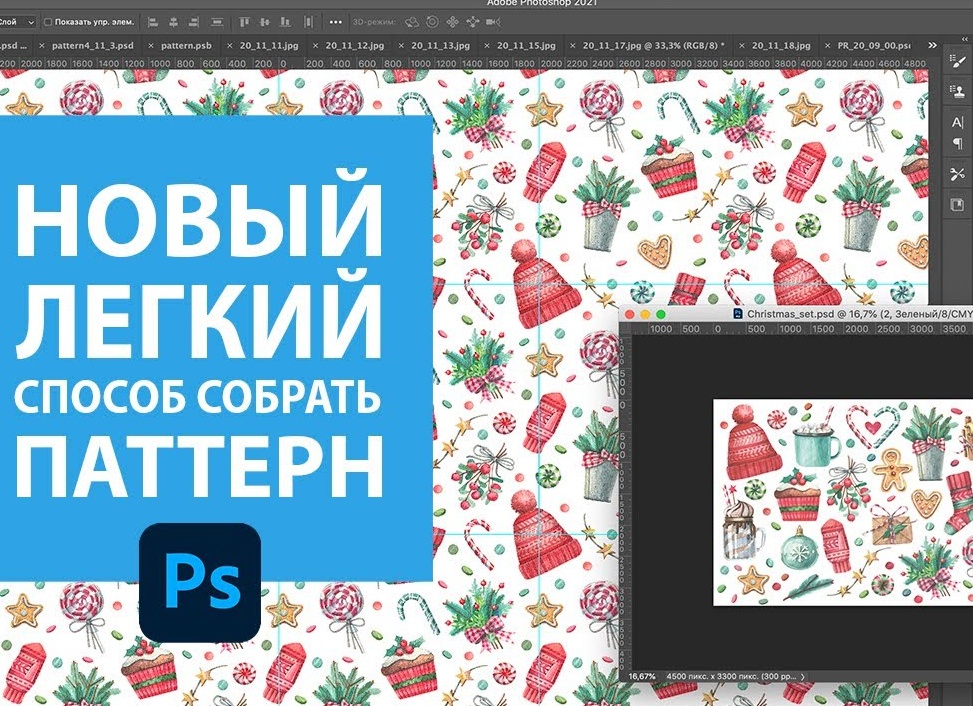Select the 3D zoom video-camera icon
The width and height of the screenshot is (973, 706).
493,22
